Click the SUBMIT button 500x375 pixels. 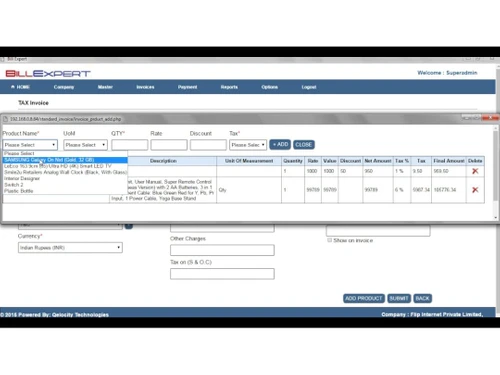(399, 298)
